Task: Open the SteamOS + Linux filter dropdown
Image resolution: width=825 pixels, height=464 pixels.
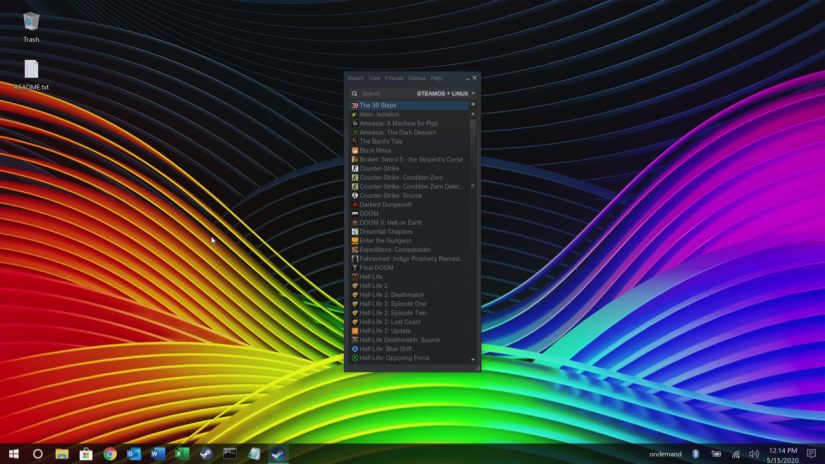Action: (445, 93)
